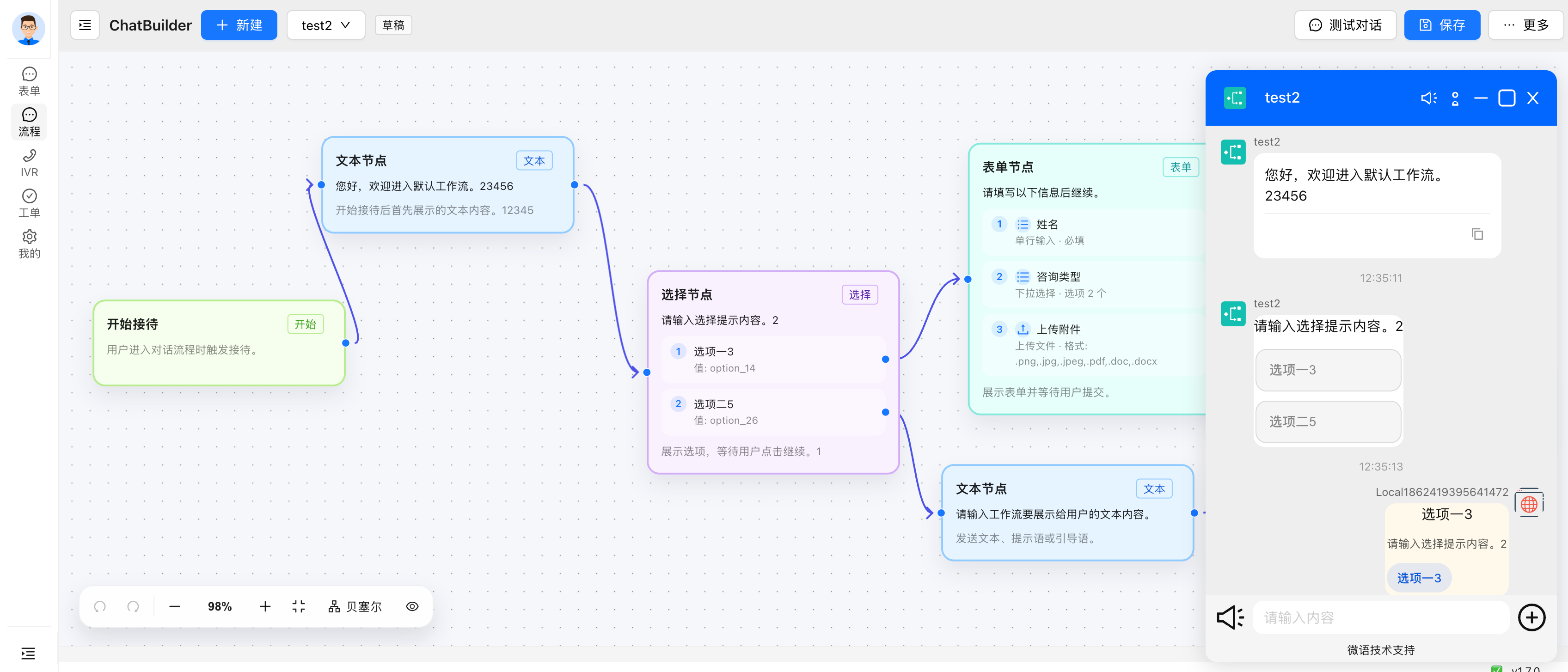Fit the flow to view

click(298, 606)
